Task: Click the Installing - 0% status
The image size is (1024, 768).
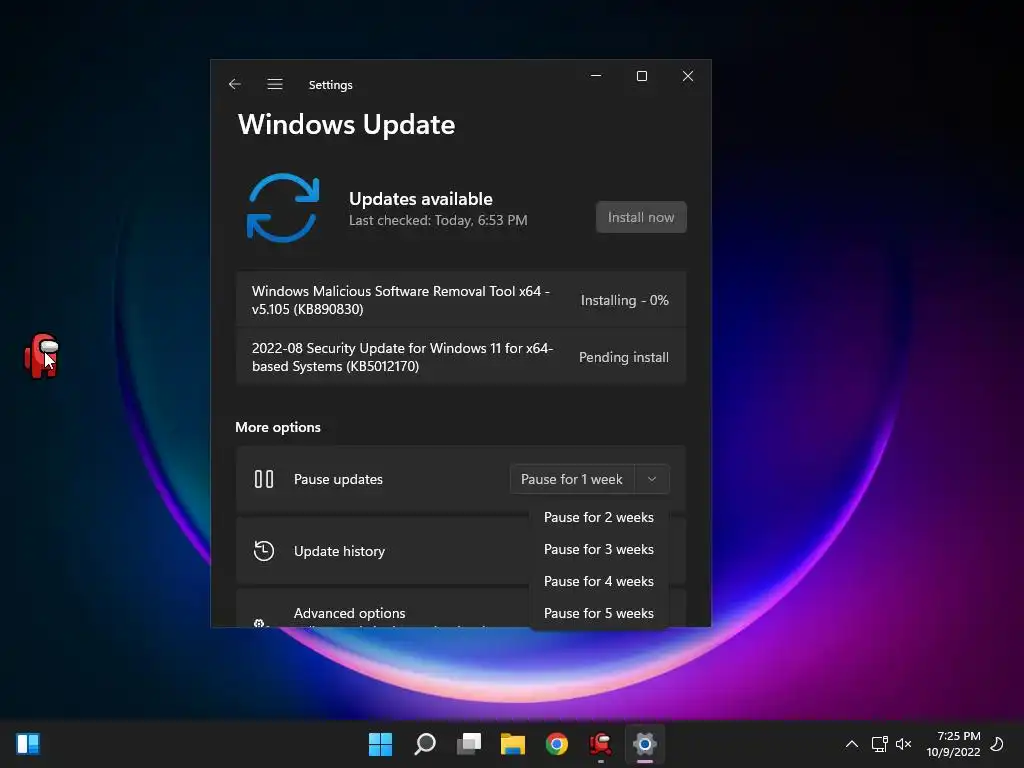Action: 624,300
